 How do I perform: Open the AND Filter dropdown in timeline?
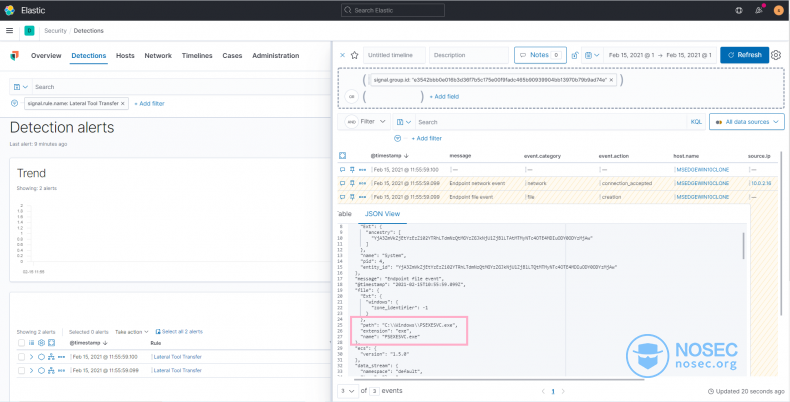pos(364,122)
